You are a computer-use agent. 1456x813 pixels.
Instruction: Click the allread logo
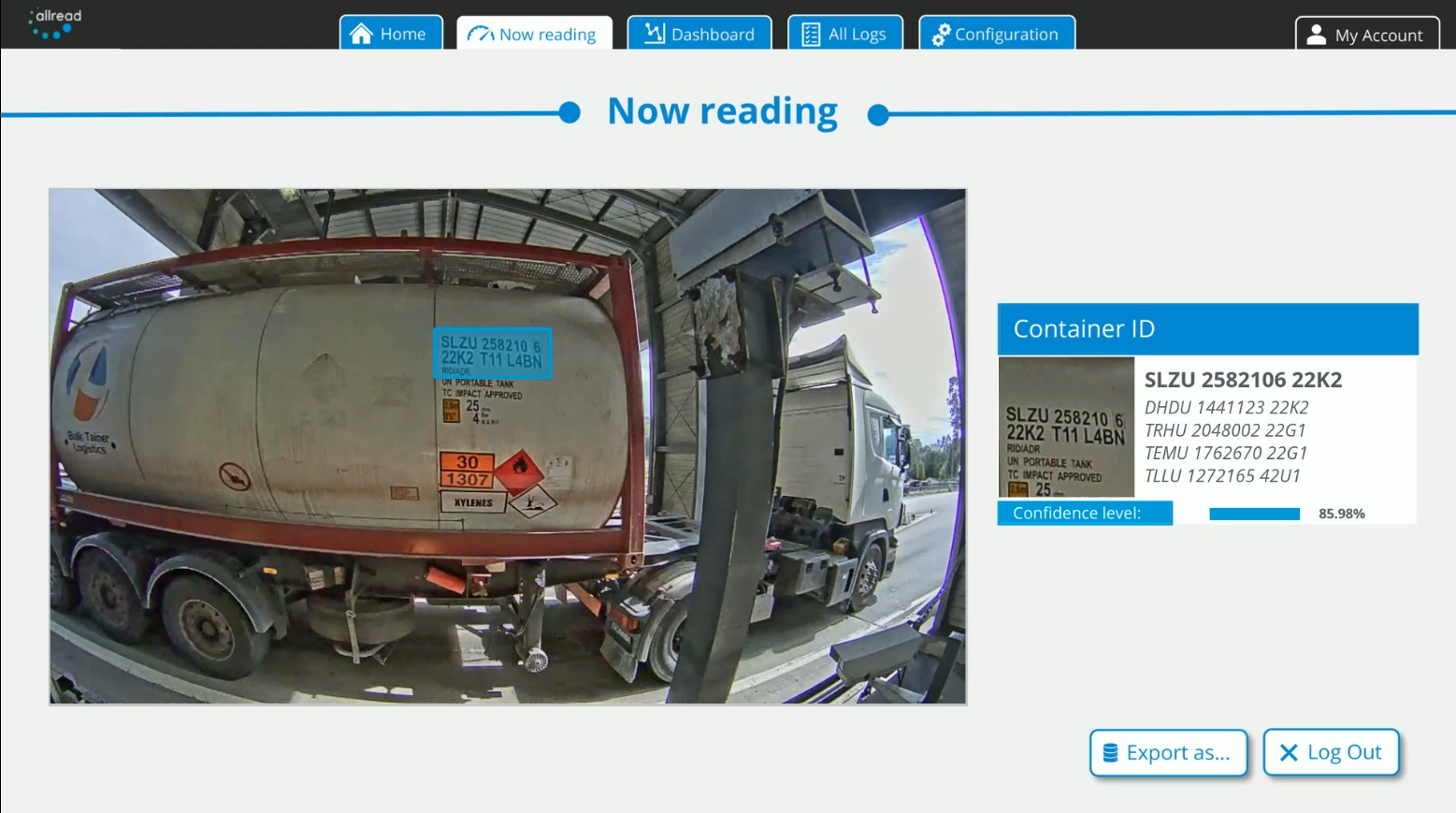click(55, 23)
